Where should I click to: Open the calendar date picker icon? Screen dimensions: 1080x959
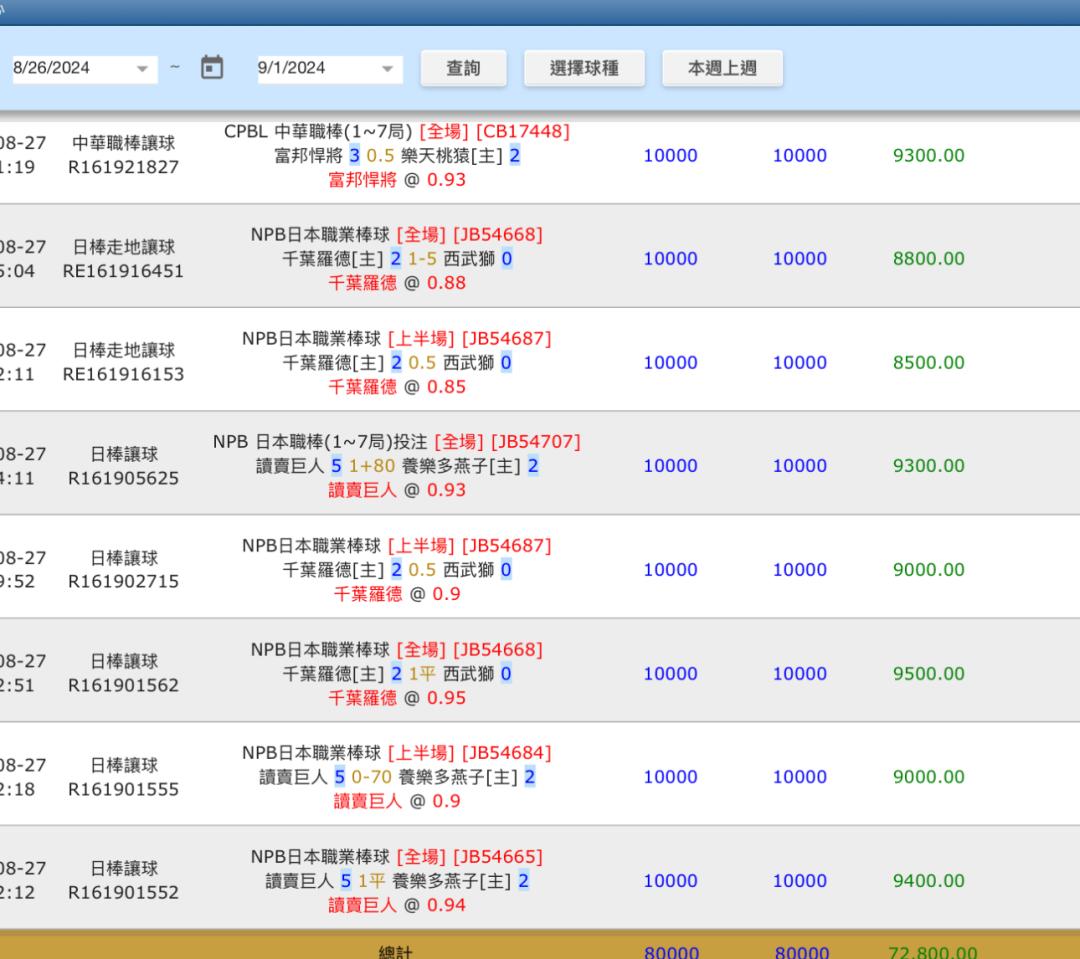(211, 68)
